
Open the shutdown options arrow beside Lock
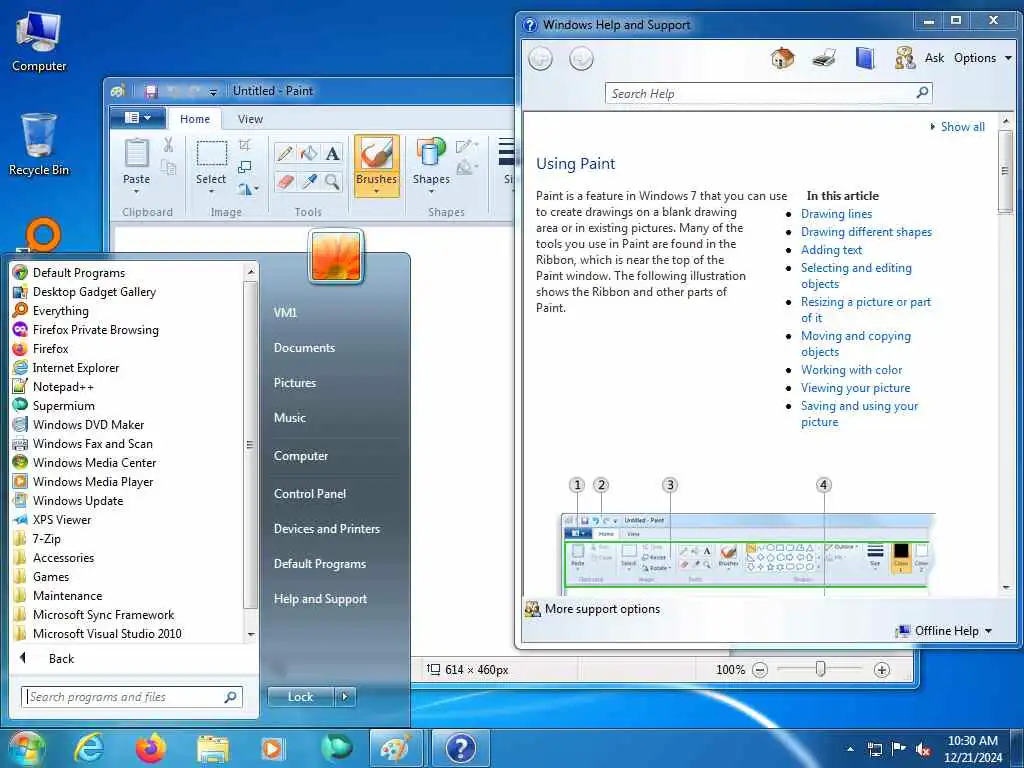(345, 697)
